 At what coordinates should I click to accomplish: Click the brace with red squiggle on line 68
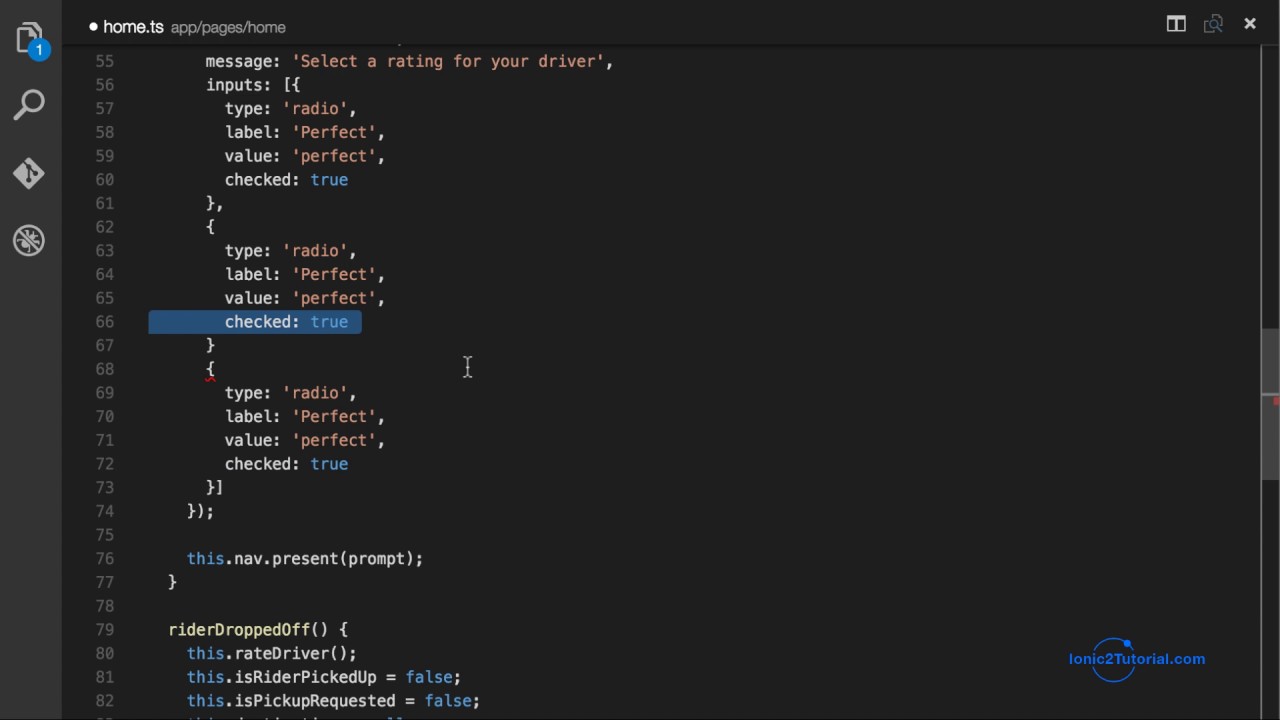(210, 370)
